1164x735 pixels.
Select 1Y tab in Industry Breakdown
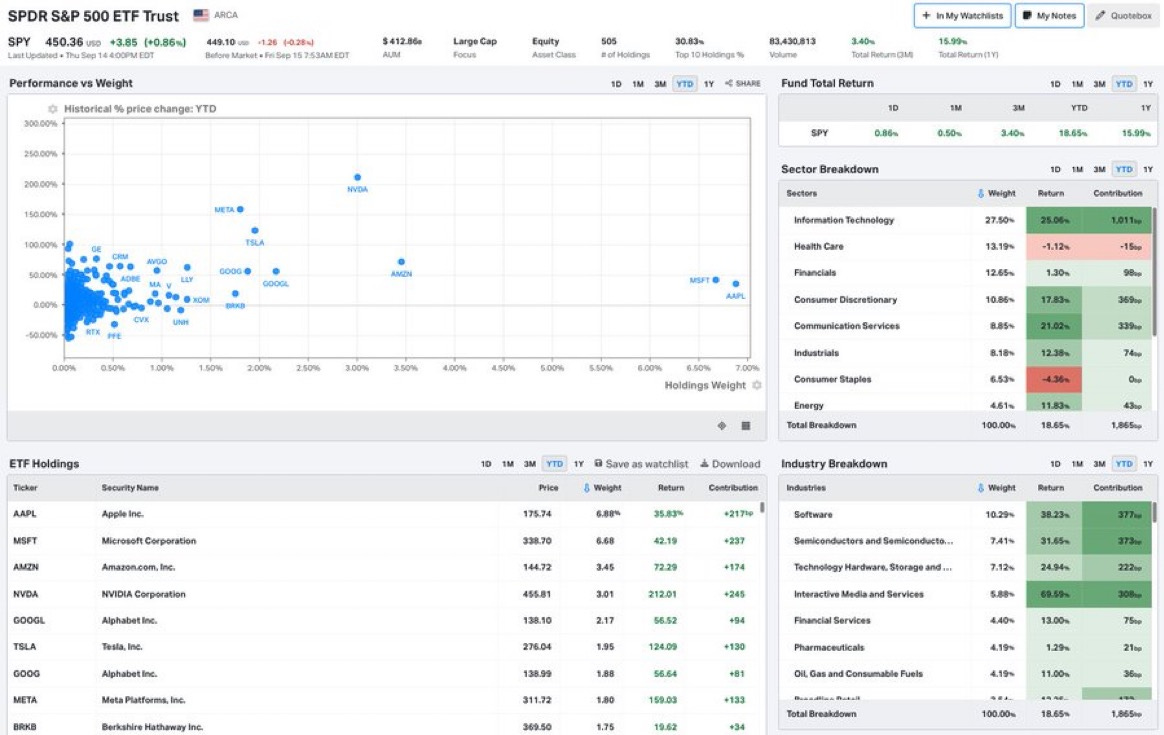(1148, 463)
